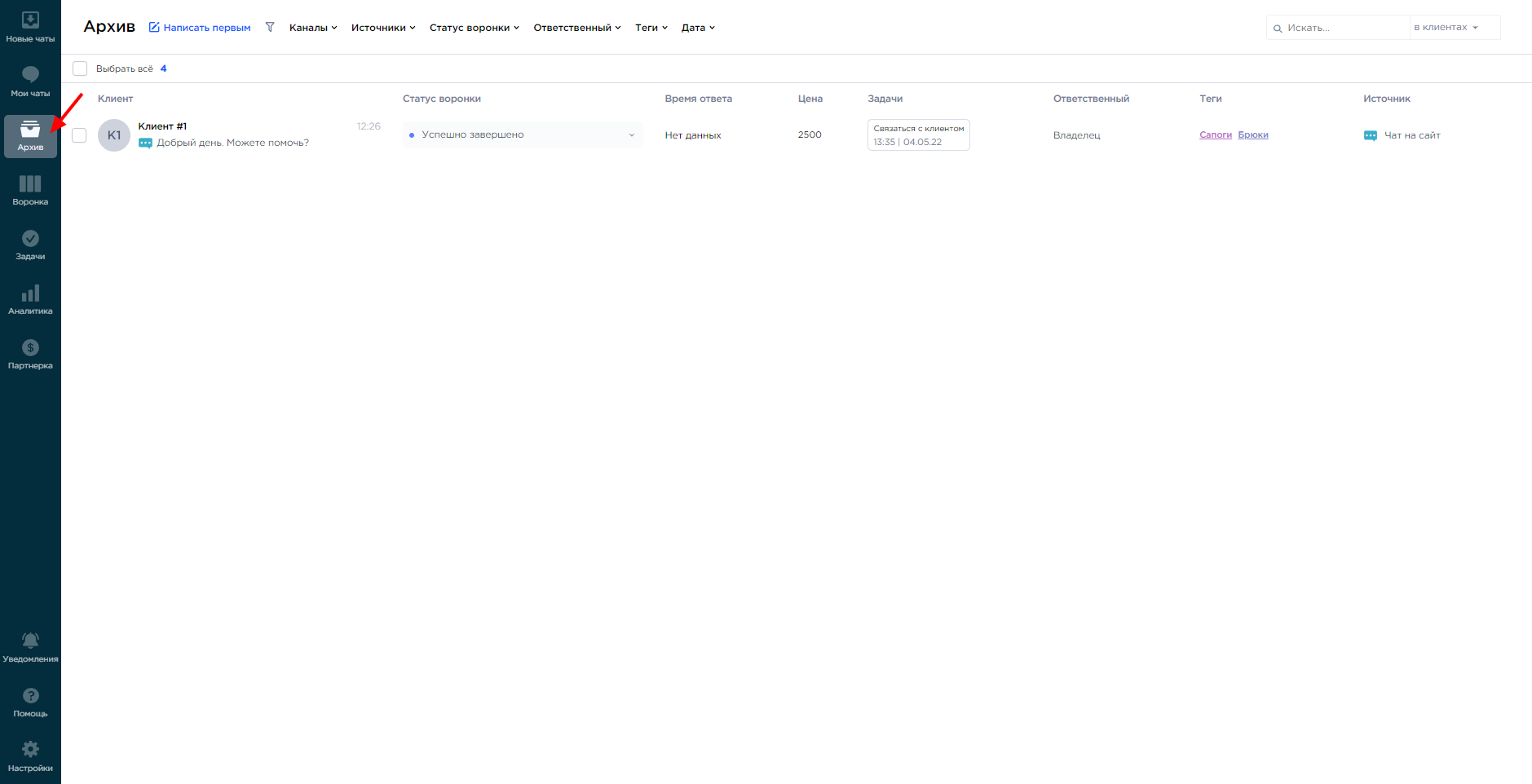
Task: Expand the Ответственный filter dropdown
Action: point(577,28)
